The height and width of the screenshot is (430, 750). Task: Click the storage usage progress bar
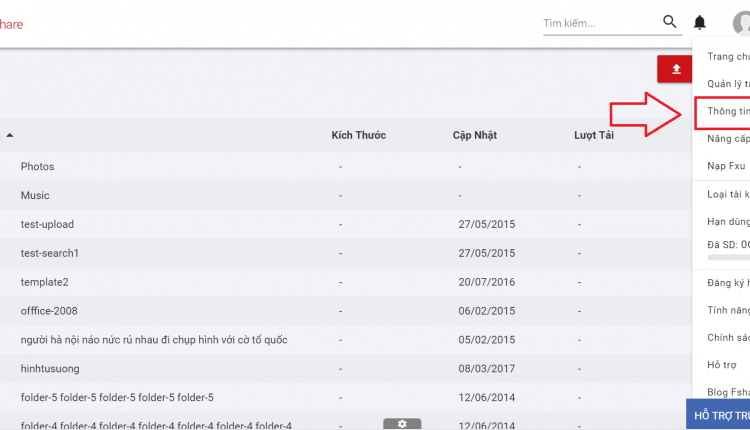coord(728,257)
